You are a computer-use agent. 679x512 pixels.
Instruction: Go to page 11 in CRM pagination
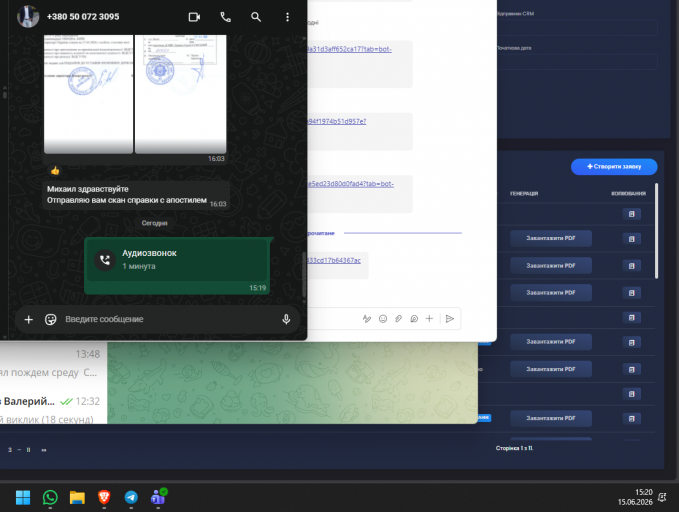[x=29, y=450]
